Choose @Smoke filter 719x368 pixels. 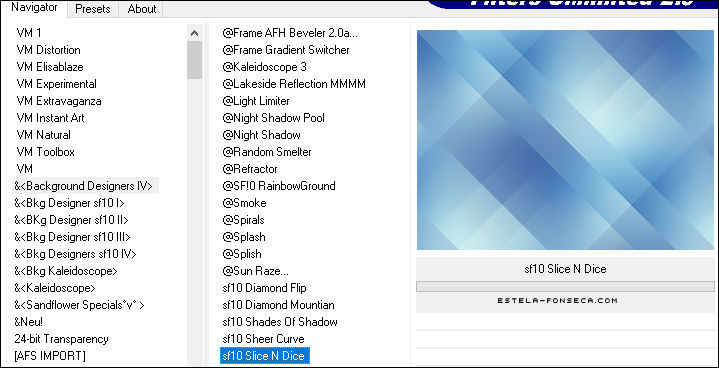pyautogui.click(x=244, y=203)
